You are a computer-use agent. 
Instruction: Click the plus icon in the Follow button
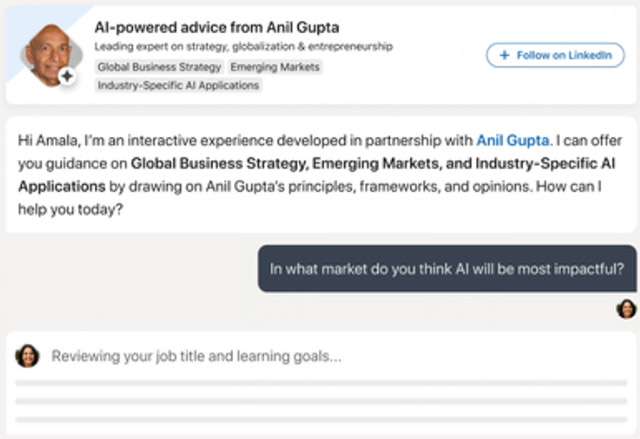coord(504,55)
